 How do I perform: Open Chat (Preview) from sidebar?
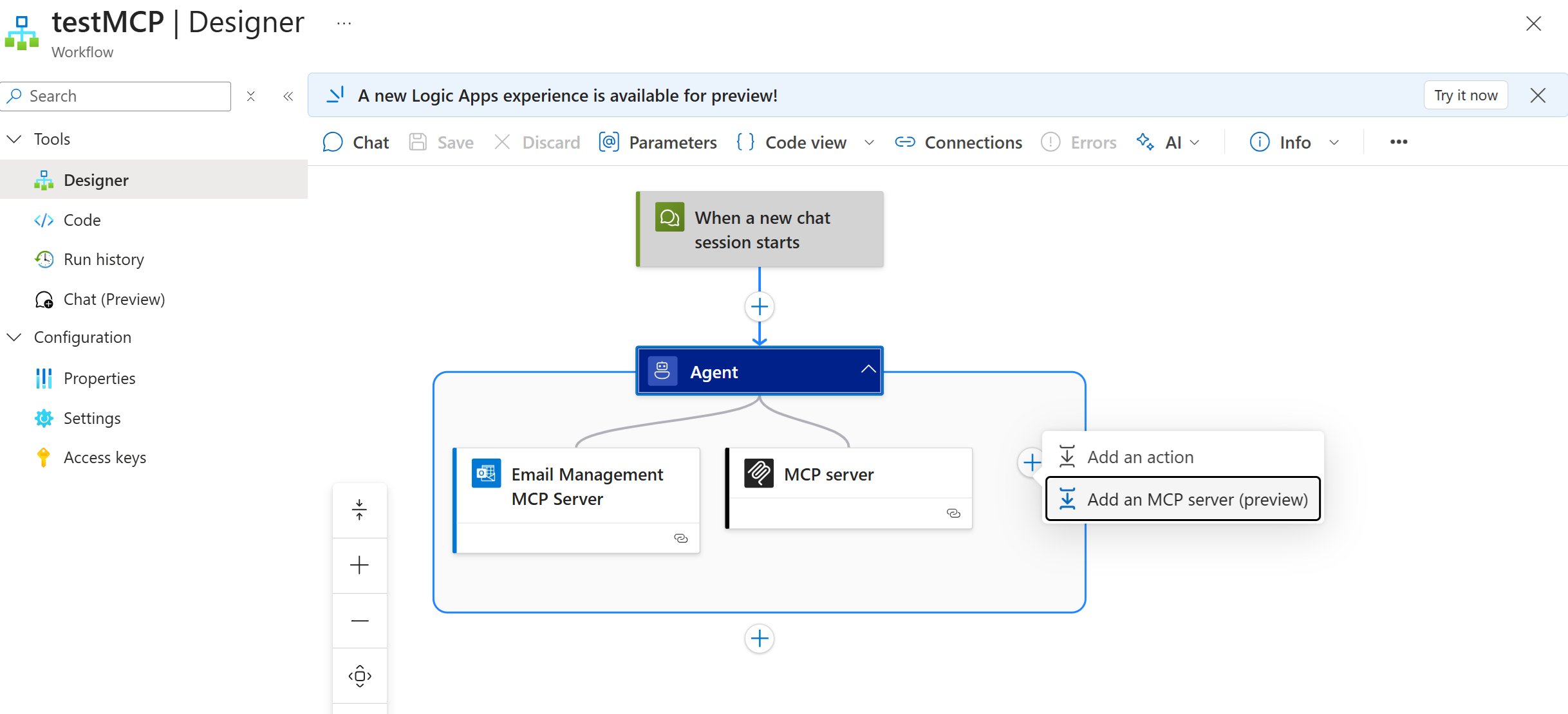point(113,299)
